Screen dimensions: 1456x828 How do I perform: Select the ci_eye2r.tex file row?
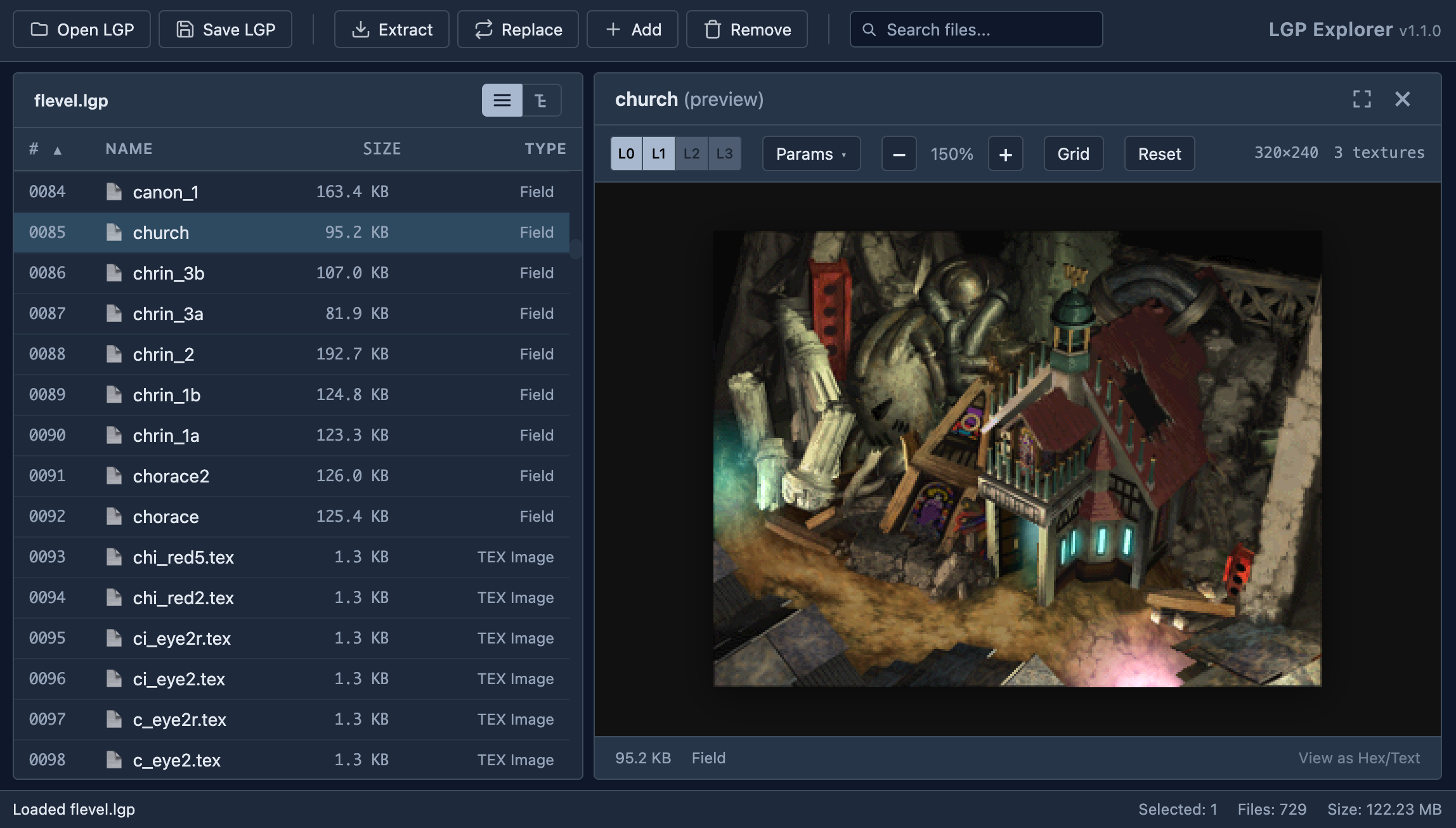[292, 638]
